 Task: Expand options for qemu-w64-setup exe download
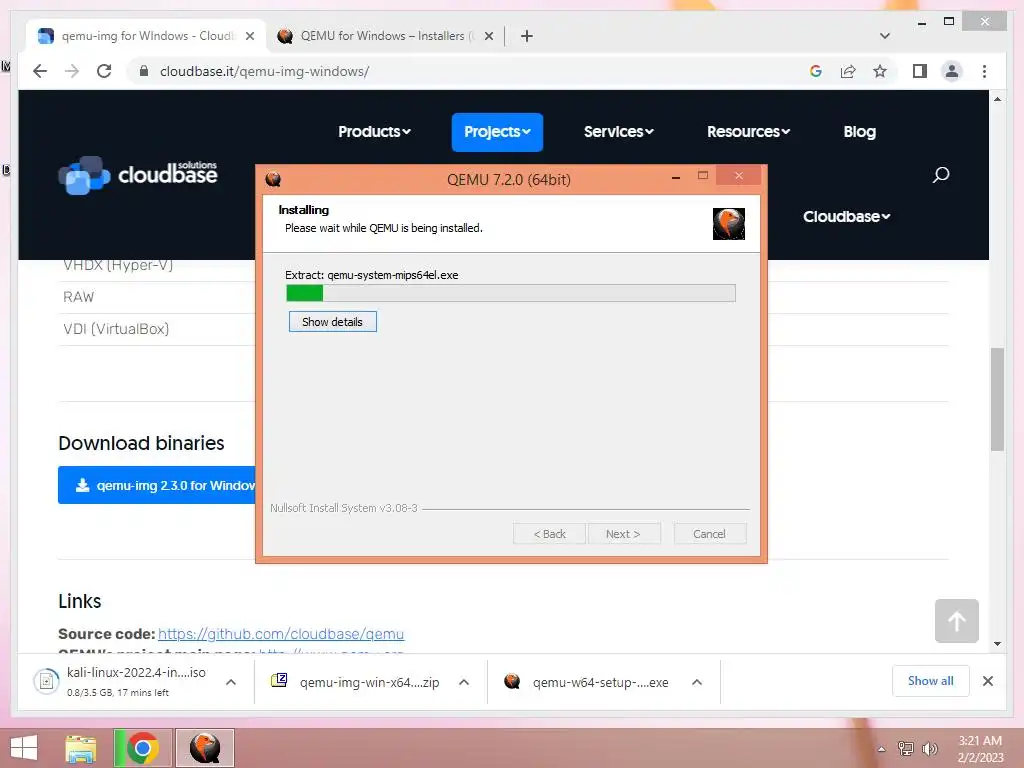point(697,682)
